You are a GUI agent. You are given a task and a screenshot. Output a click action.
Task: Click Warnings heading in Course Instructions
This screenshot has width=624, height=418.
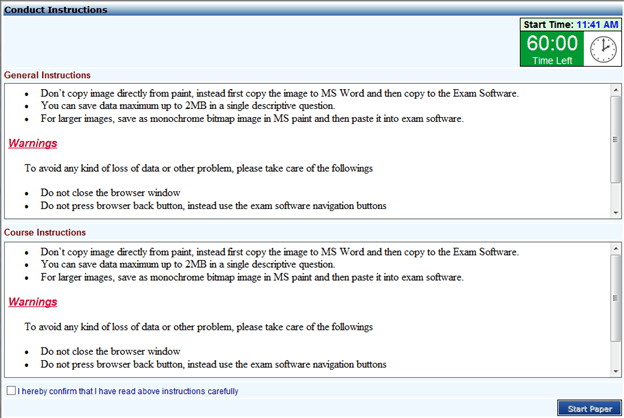pos(32,301)
